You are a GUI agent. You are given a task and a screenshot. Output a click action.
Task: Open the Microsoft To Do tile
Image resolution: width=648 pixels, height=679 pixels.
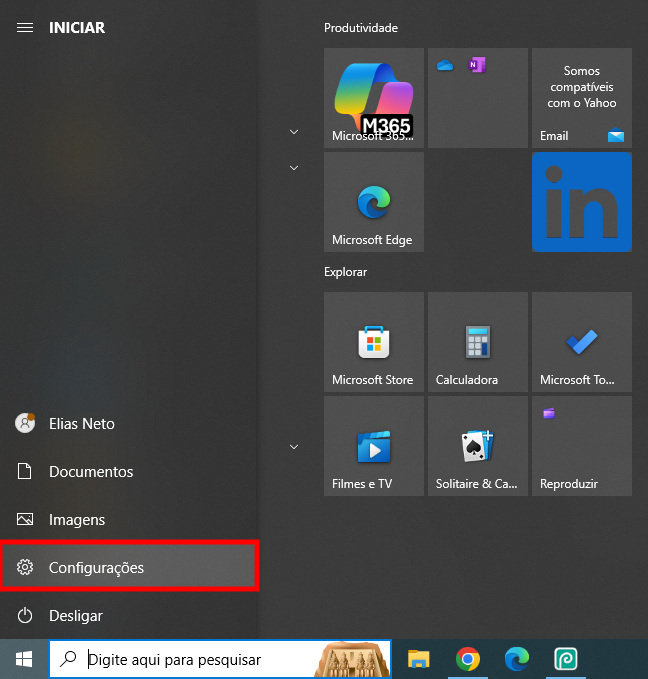point(581,342)
